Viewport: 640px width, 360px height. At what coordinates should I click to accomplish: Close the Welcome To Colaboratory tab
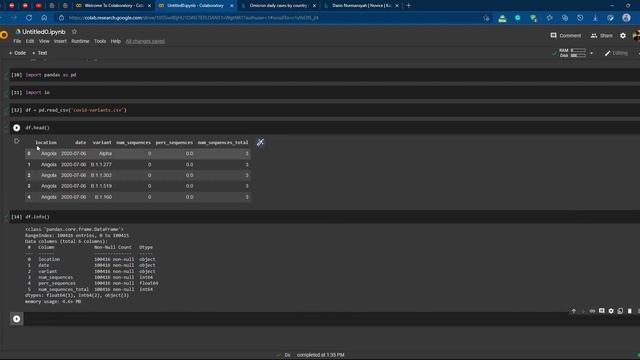(149, 6)
